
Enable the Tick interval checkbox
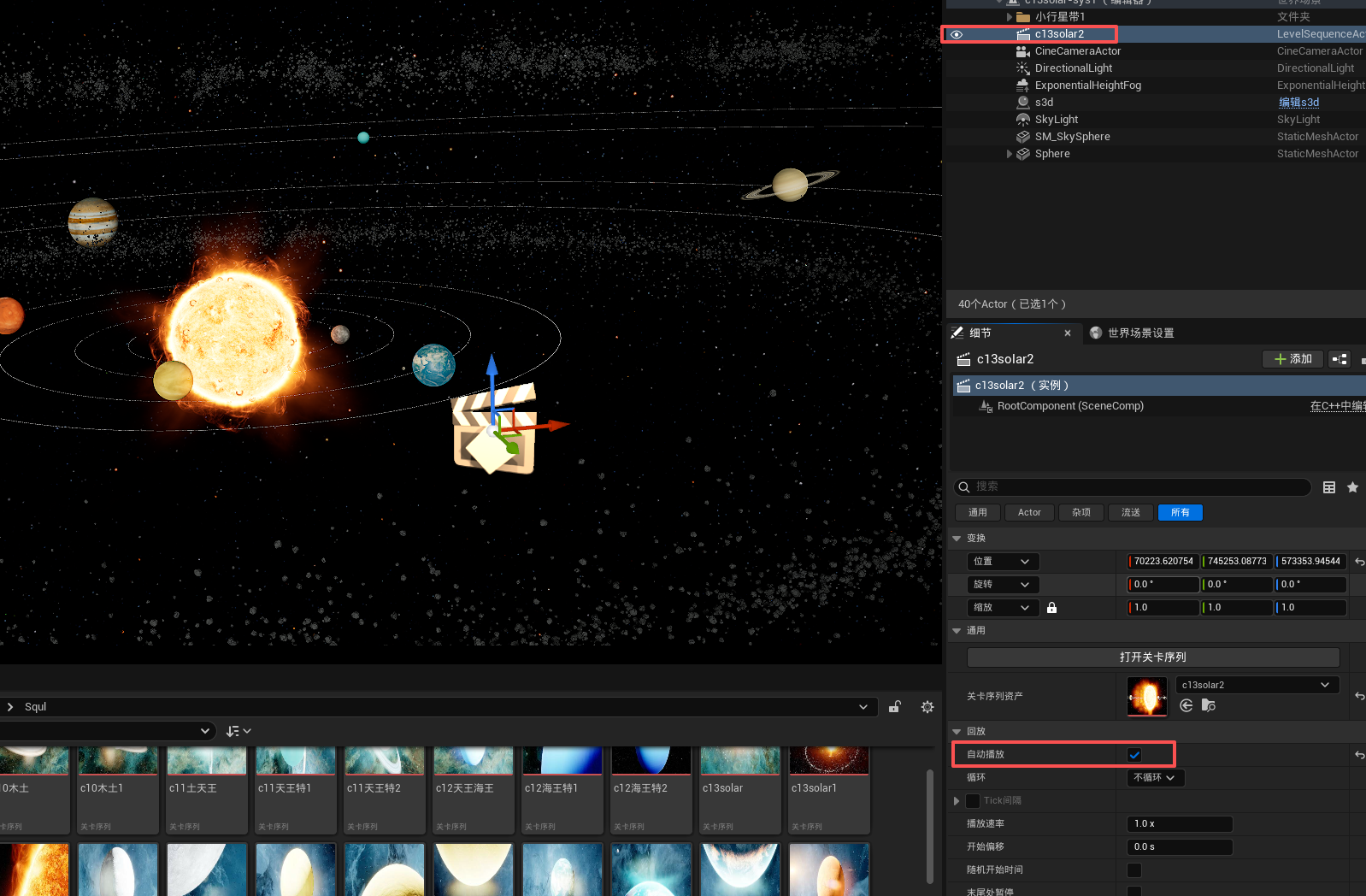[973, 801]
